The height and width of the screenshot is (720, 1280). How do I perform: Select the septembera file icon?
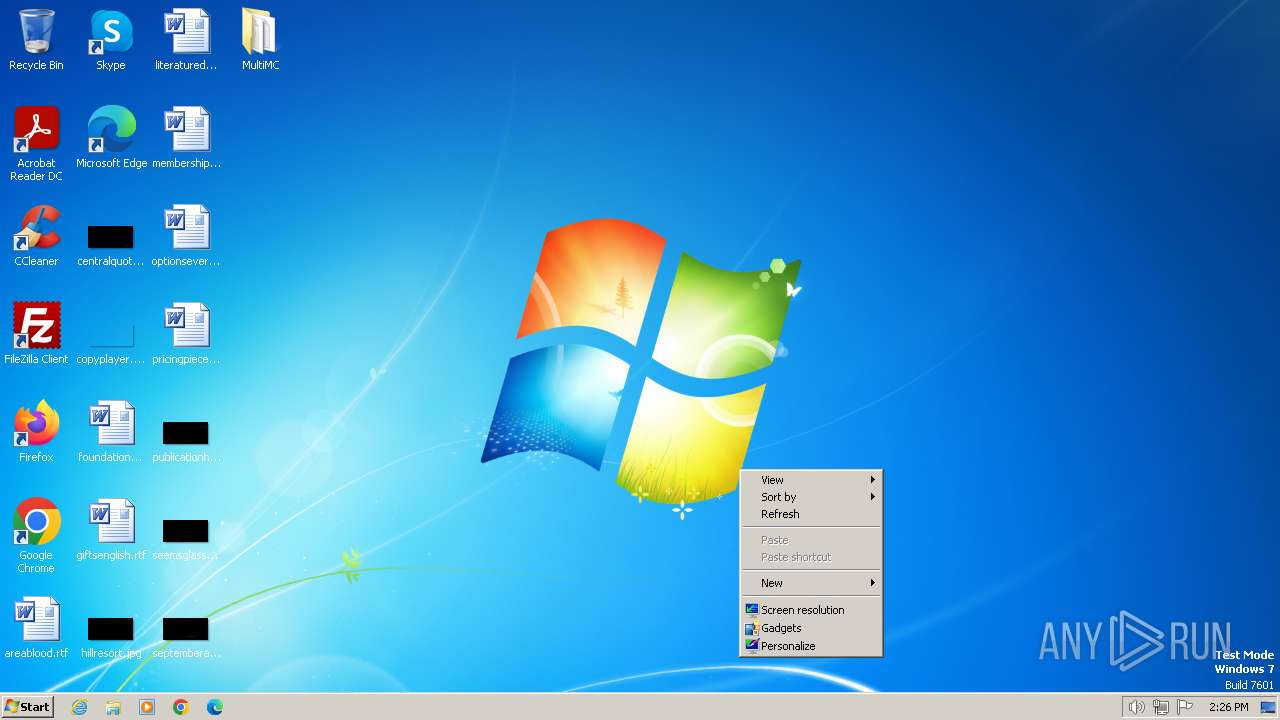[x=186, y=638]
